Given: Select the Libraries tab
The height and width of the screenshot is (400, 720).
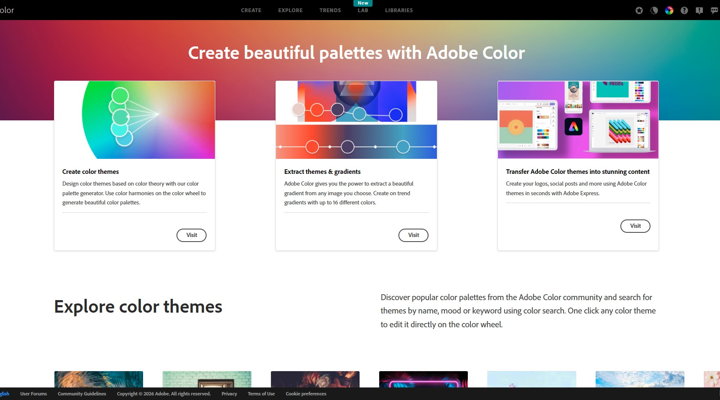Looking at the screenshot, I should (399, 10).
